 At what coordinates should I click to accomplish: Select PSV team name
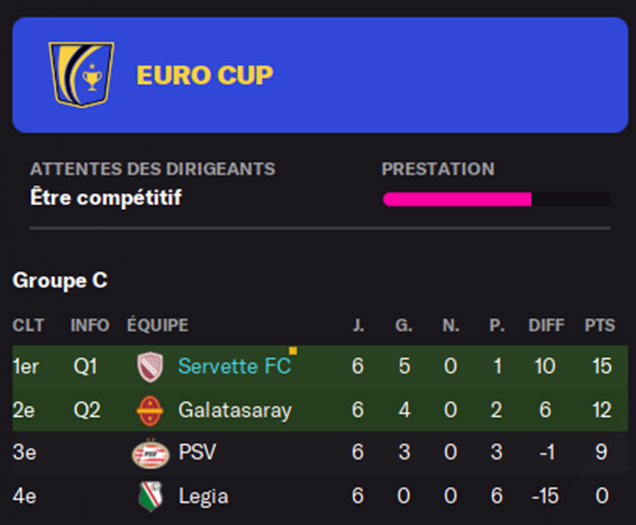point(197,452)
